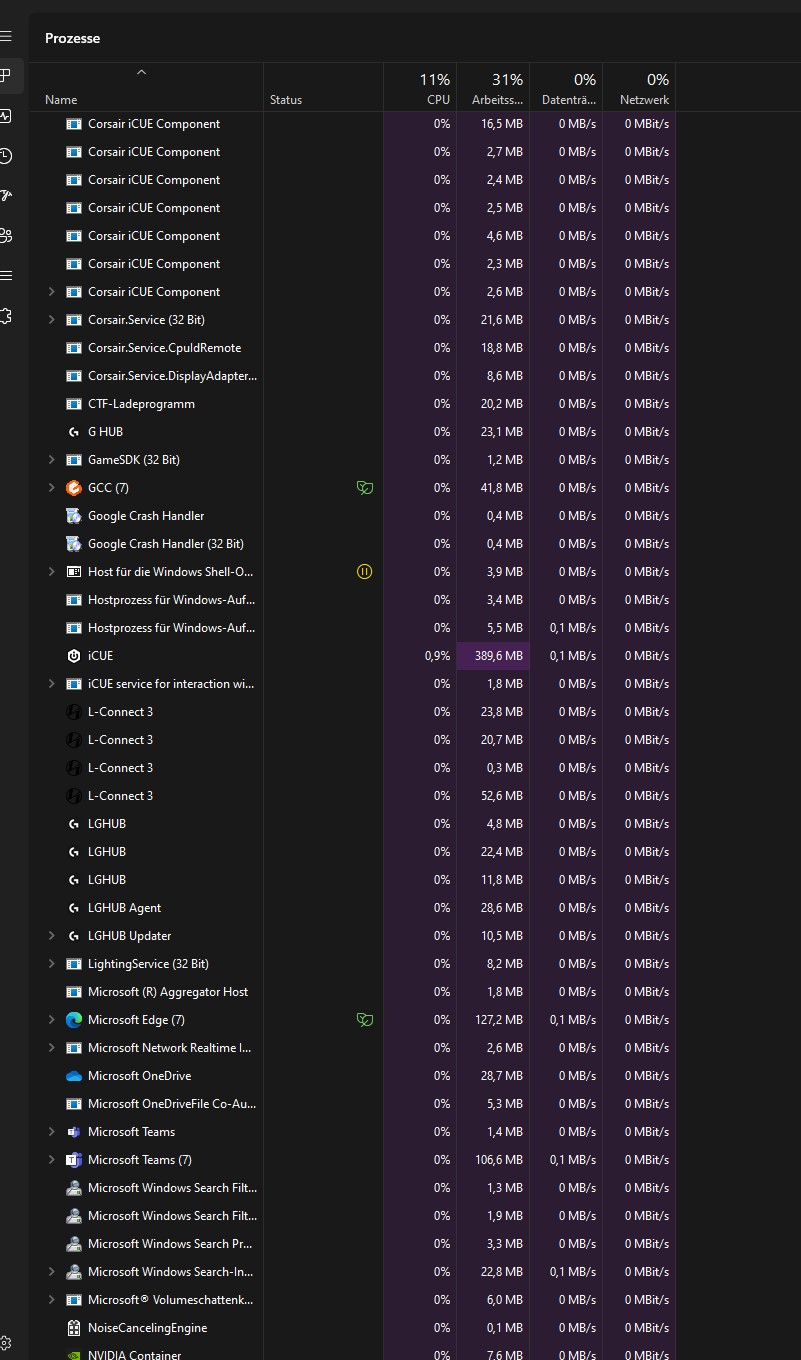Click the Microsoft Teams (7) icon
This screenshot has height=1360, width=801.
tap(73, 1160)
